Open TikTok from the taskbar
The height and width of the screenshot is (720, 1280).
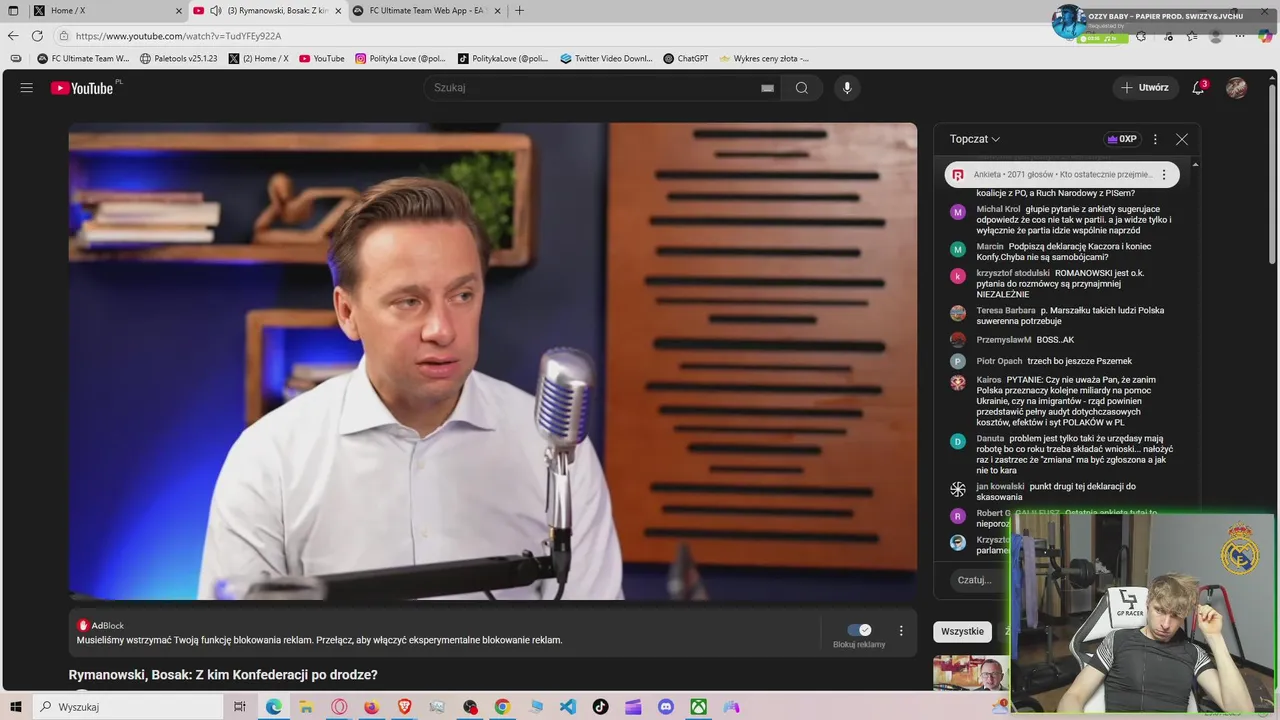(600, 707)
